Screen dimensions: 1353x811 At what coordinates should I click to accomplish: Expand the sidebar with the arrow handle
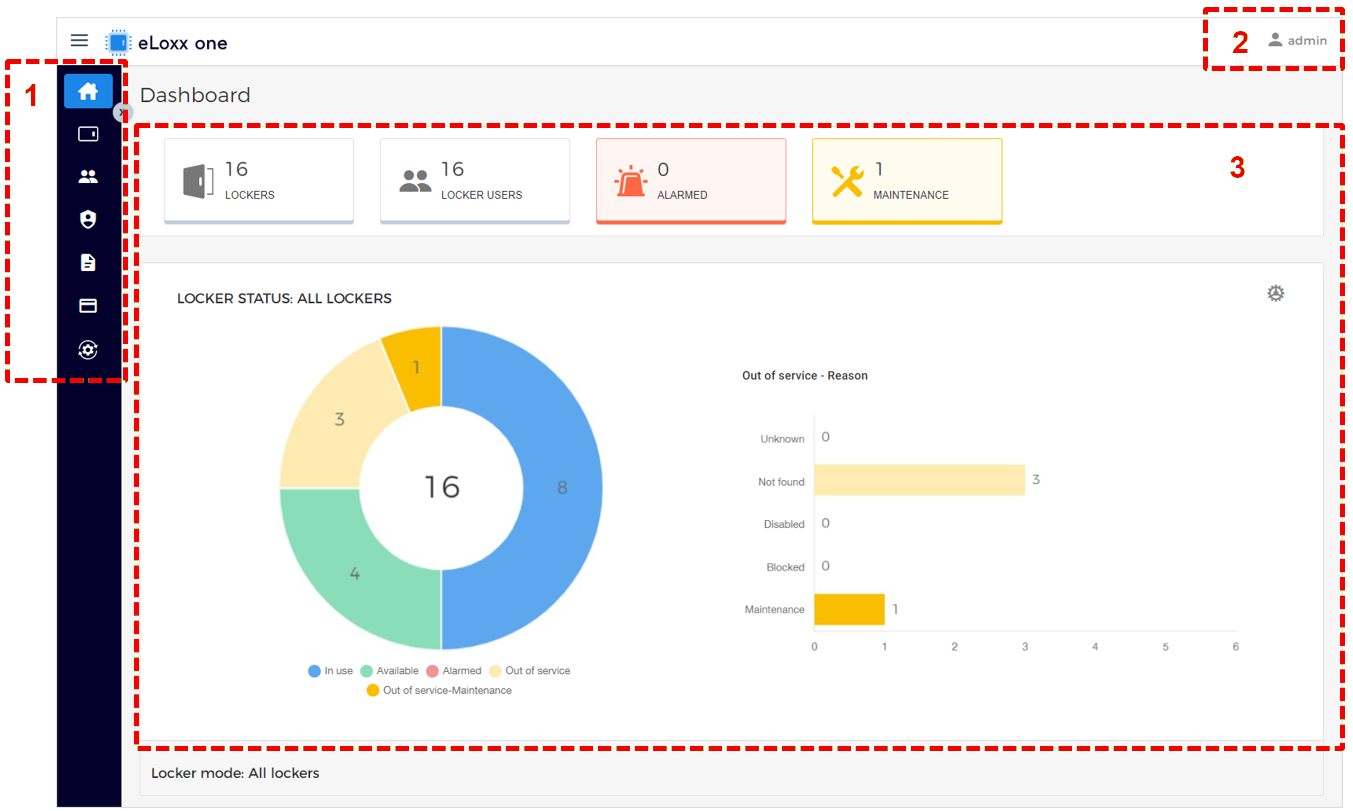[122, 112]
